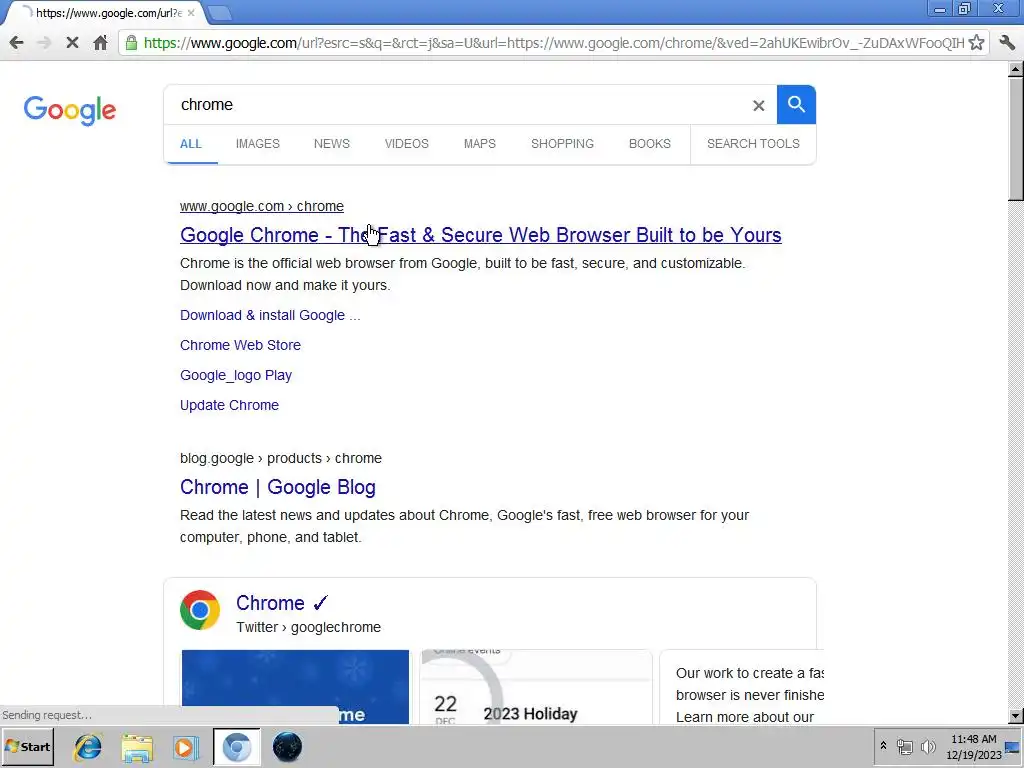Image resolution: width=1024 pixels, height=768 pixels.
Task: Open the tweet starting 'Our work to create'
Action: pyautogui.click(x=743, y=687)
